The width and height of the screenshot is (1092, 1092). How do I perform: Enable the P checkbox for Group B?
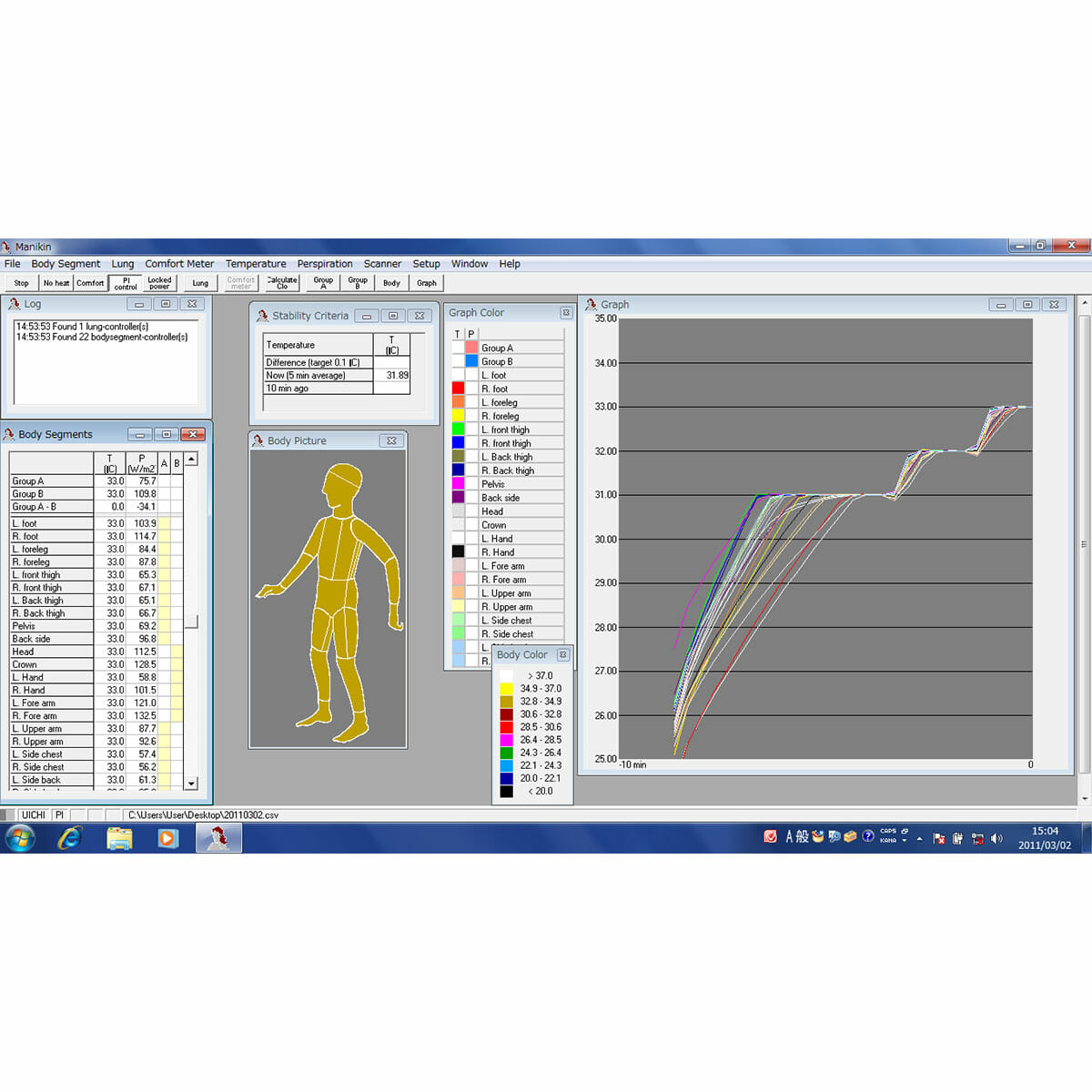pos(470,361)
